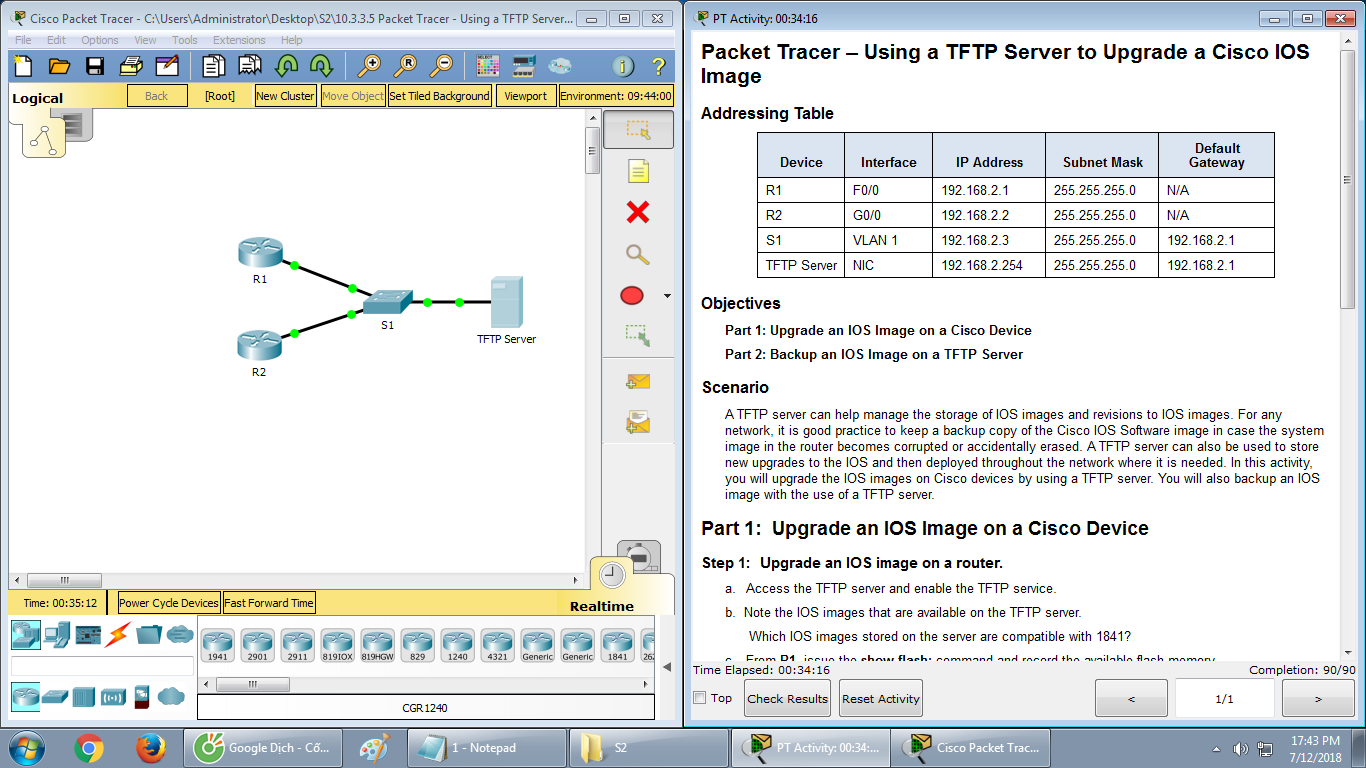Expand panel with side arrow near device list
The width and height of the screenshot is (1366, 768).
[667, 666]
